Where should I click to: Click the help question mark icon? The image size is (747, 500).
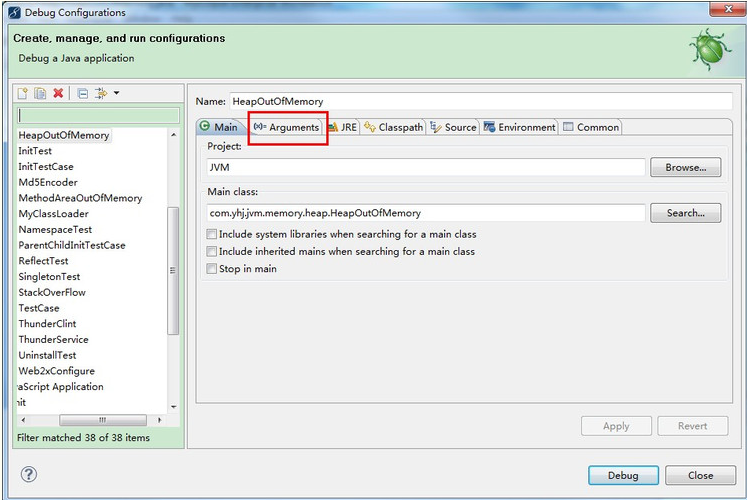pos(29,474)
